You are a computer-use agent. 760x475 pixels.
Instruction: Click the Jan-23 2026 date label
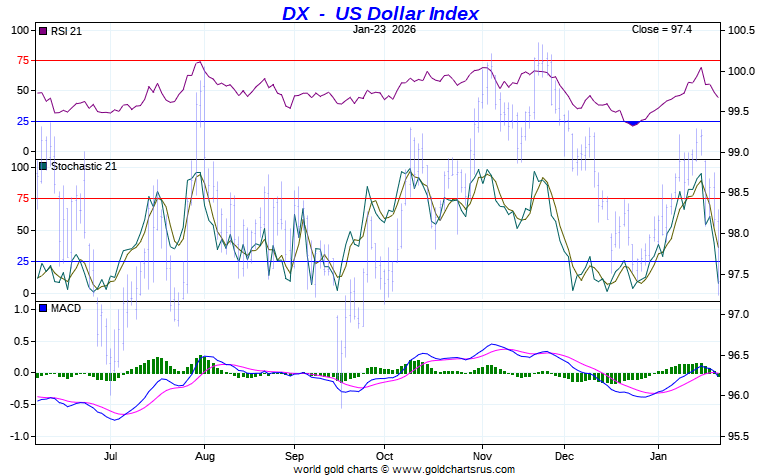click(385, 29)
